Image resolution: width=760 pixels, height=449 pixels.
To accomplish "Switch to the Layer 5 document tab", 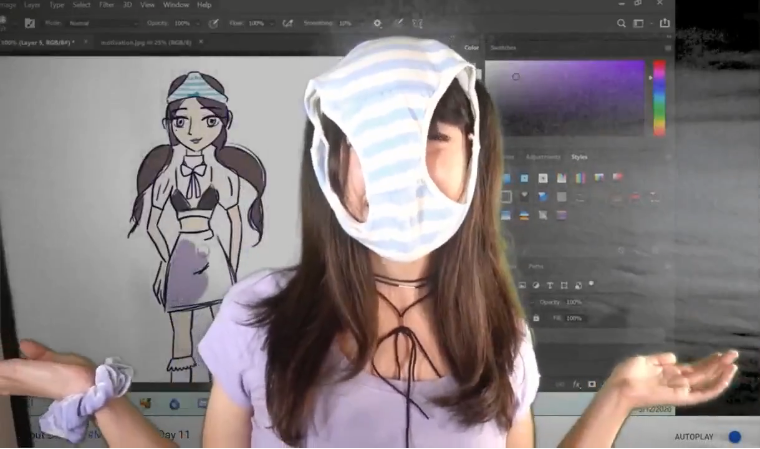I will pos(38,43).
